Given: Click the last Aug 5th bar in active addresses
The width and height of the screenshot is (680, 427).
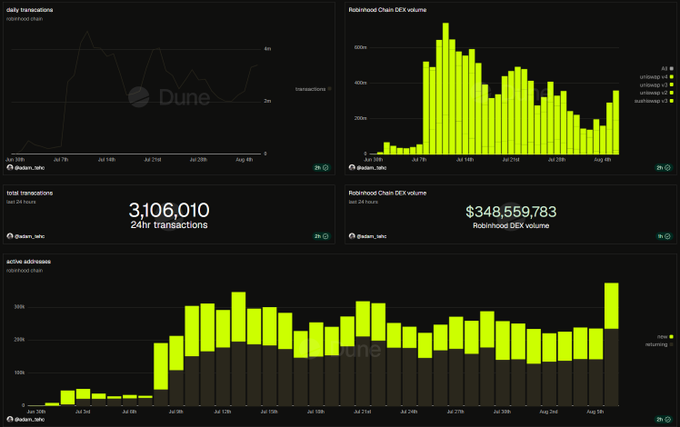Looking at the screenshot, I should [x=611, y=344].
